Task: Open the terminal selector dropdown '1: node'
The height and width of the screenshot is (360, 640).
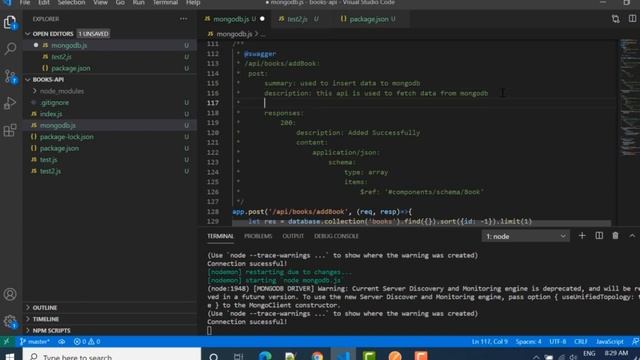Action: click(525, 236)
